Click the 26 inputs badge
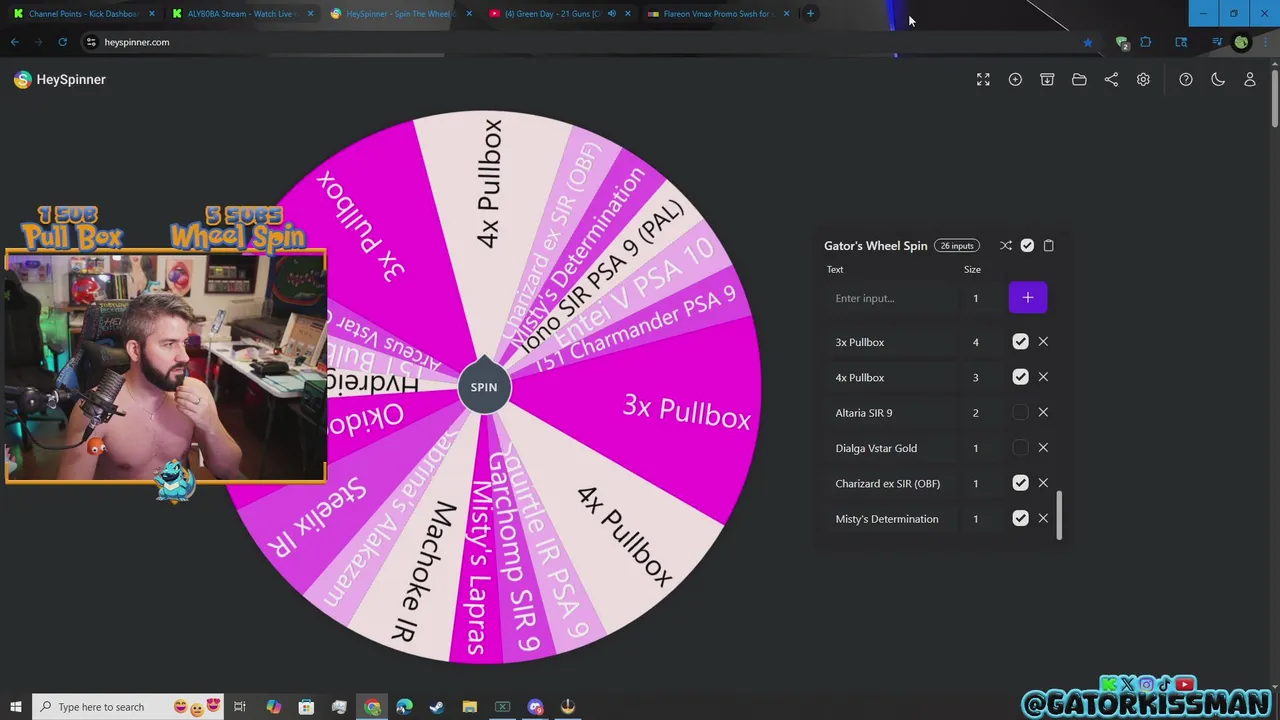The height and width of the screenshot is (720, 1280). coord(957,246)
